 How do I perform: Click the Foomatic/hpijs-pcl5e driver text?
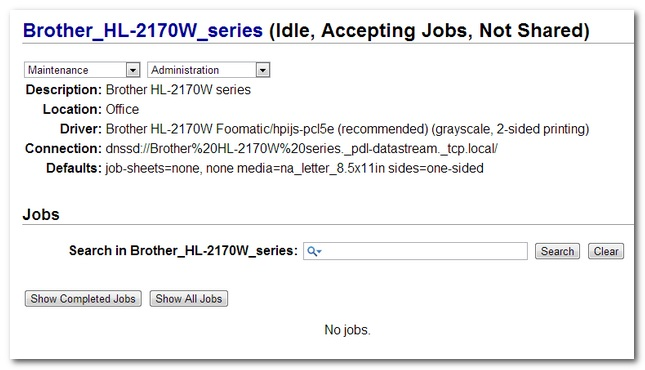[275, 129]
